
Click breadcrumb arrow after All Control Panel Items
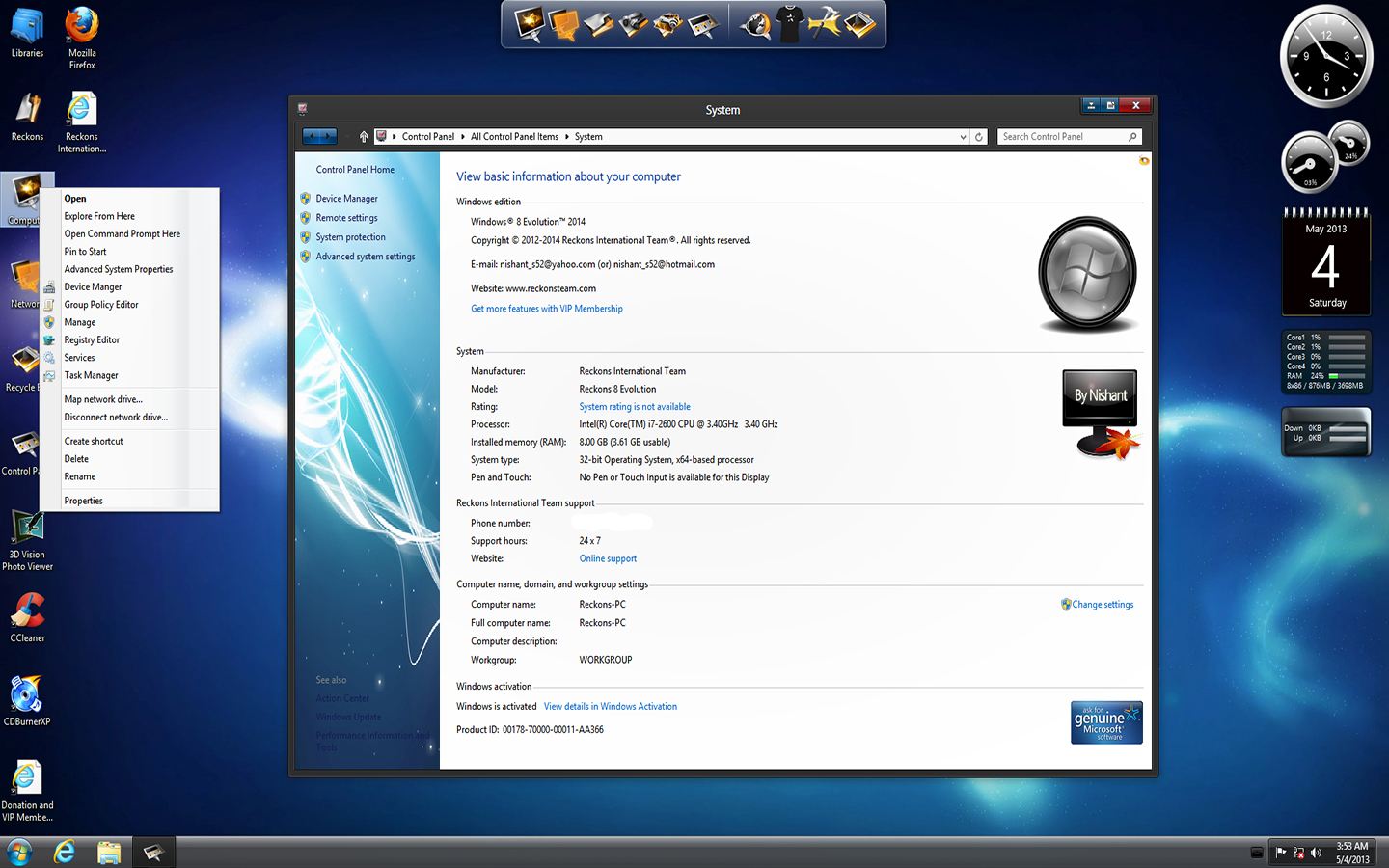point(567,137)
